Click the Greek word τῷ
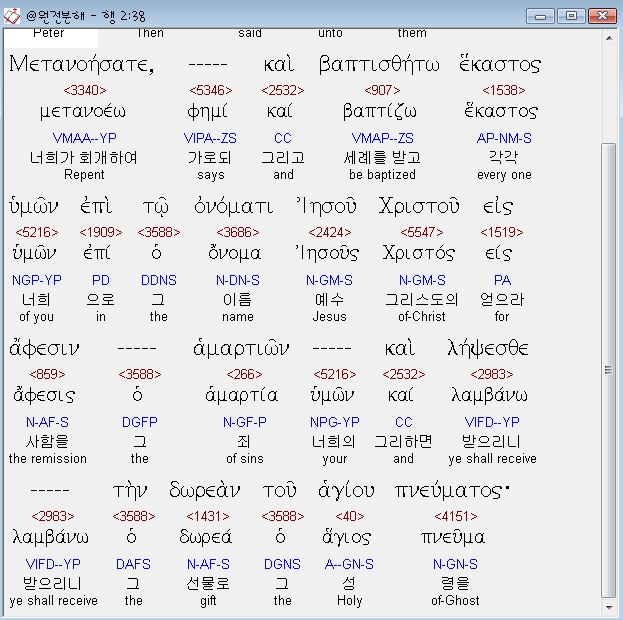This screenshot has width=623, height=620. 156,208
